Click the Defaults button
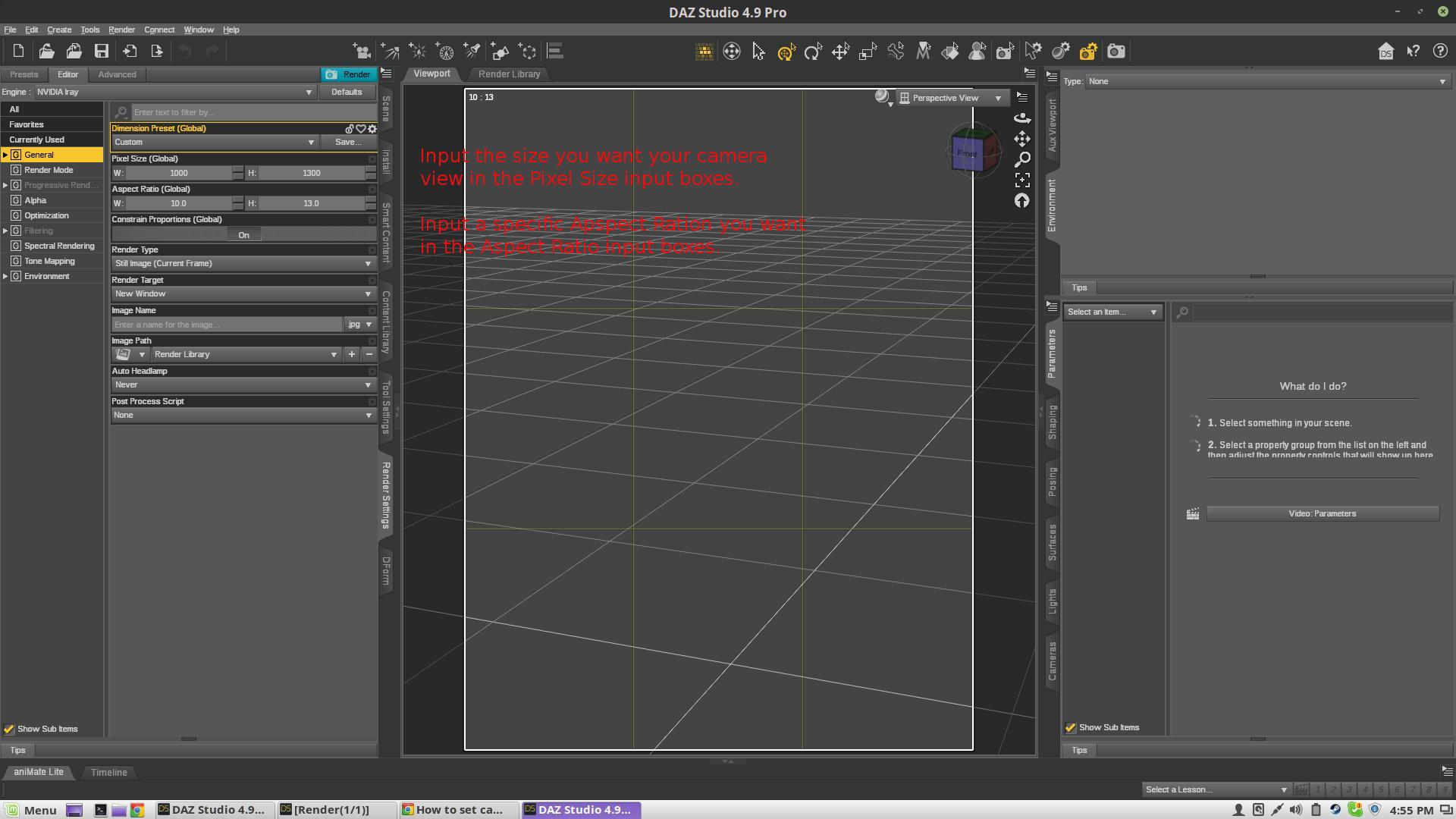This screenshot has height=819, width=1456. click(347, 93)
